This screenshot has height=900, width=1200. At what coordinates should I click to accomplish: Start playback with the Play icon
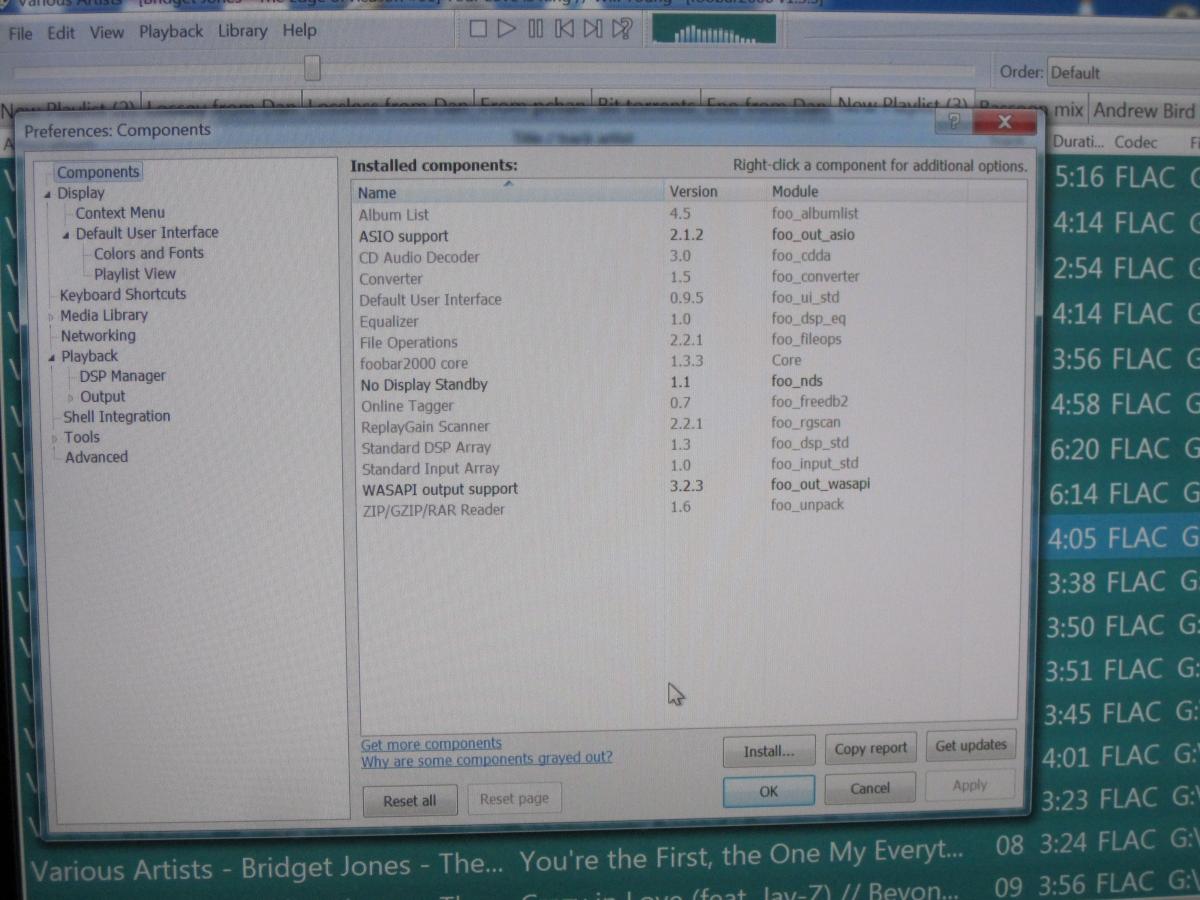click(x=507, y=29)
